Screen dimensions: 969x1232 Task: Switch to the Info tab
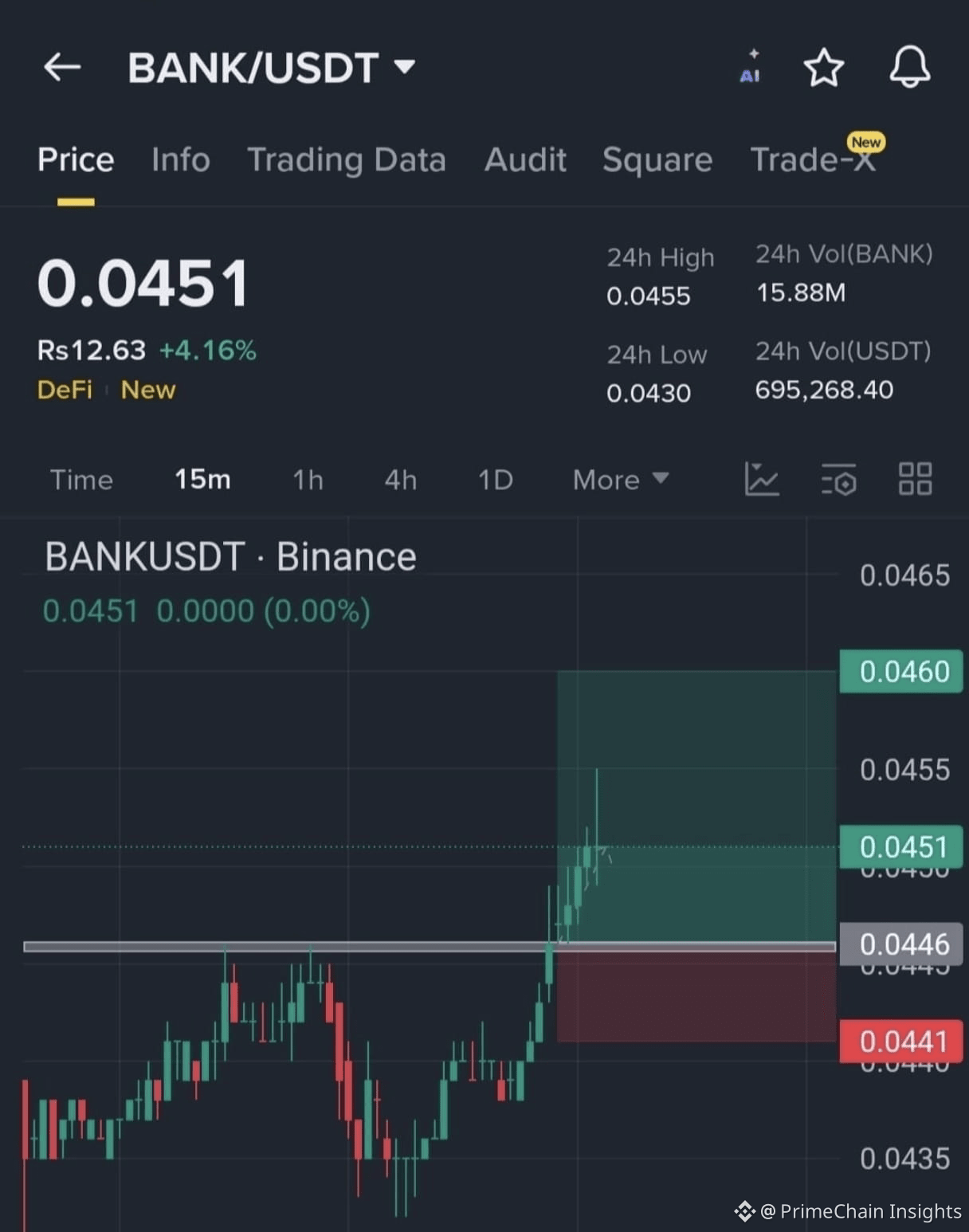pos(181,159)
